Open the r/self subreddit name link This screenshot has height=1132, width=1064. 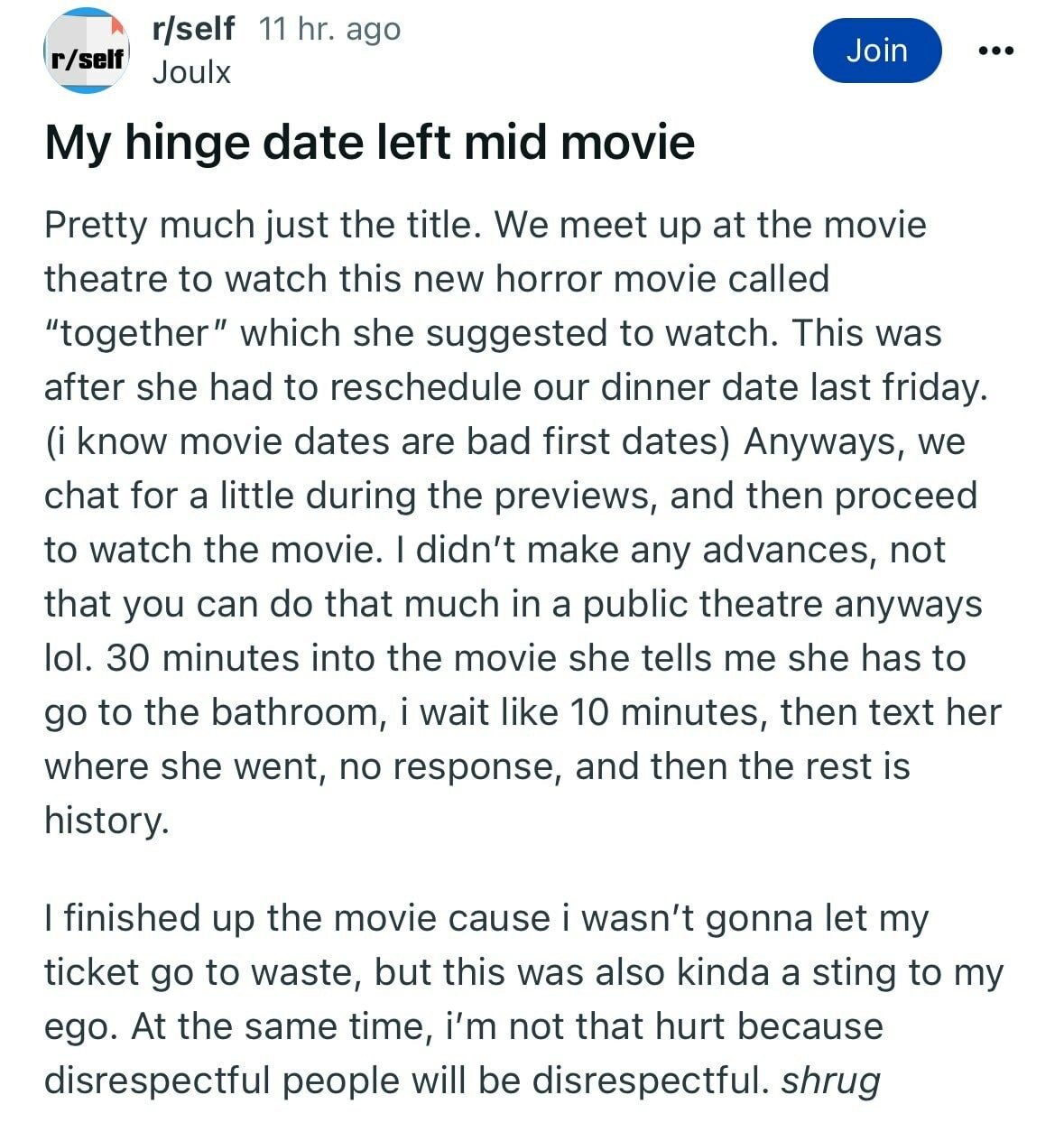(193, 29)
